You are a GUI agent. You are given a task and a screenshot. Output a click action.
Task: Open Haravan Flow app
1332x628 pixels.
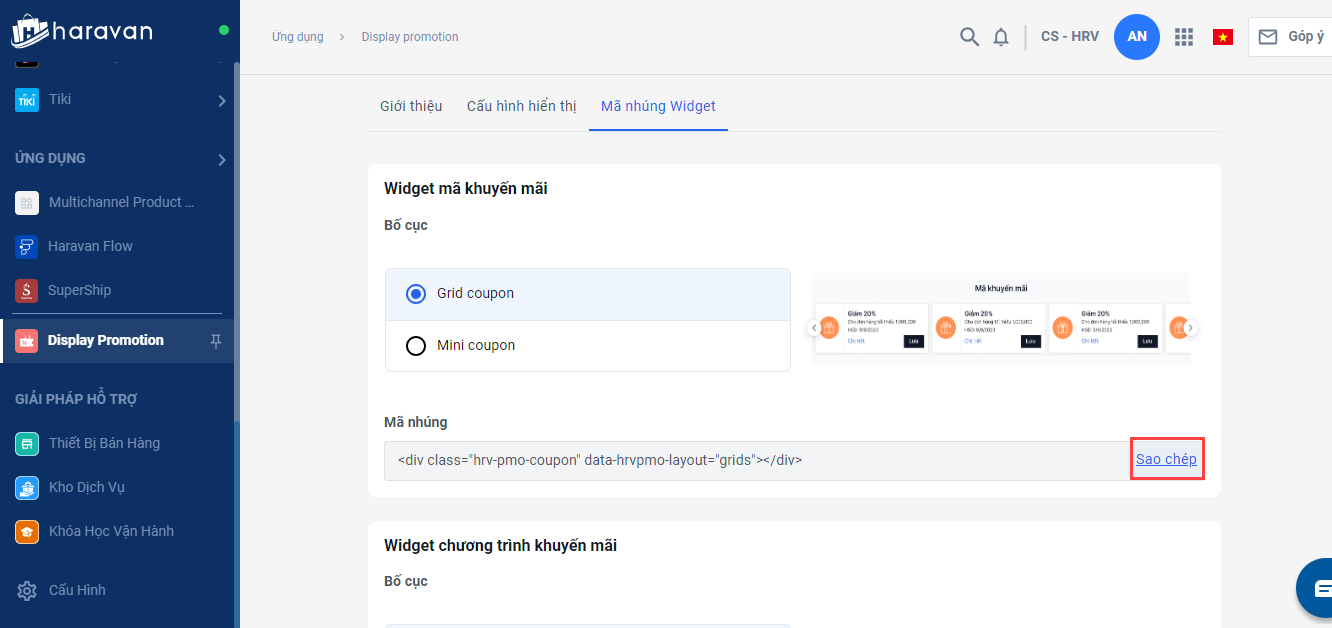[x=90, y=246]
